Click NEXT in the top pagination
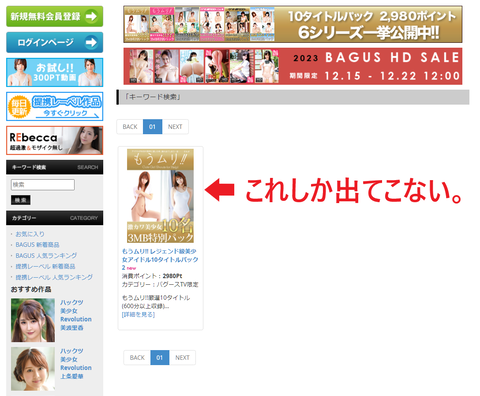 point(175,127)
